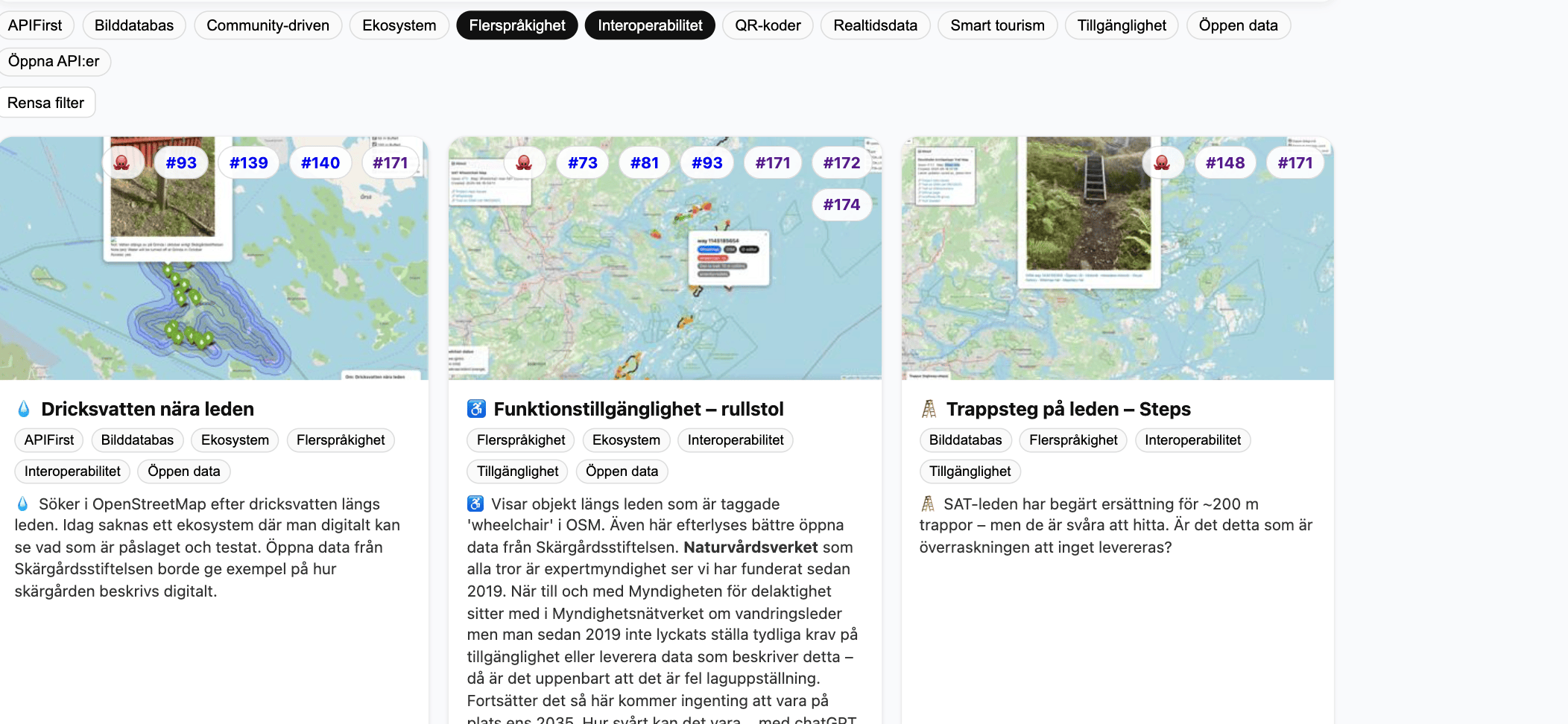Click the water drop icon beside Dricksvatten title
The height and width of the screenshot is (724, 1568).
point(24,409)
